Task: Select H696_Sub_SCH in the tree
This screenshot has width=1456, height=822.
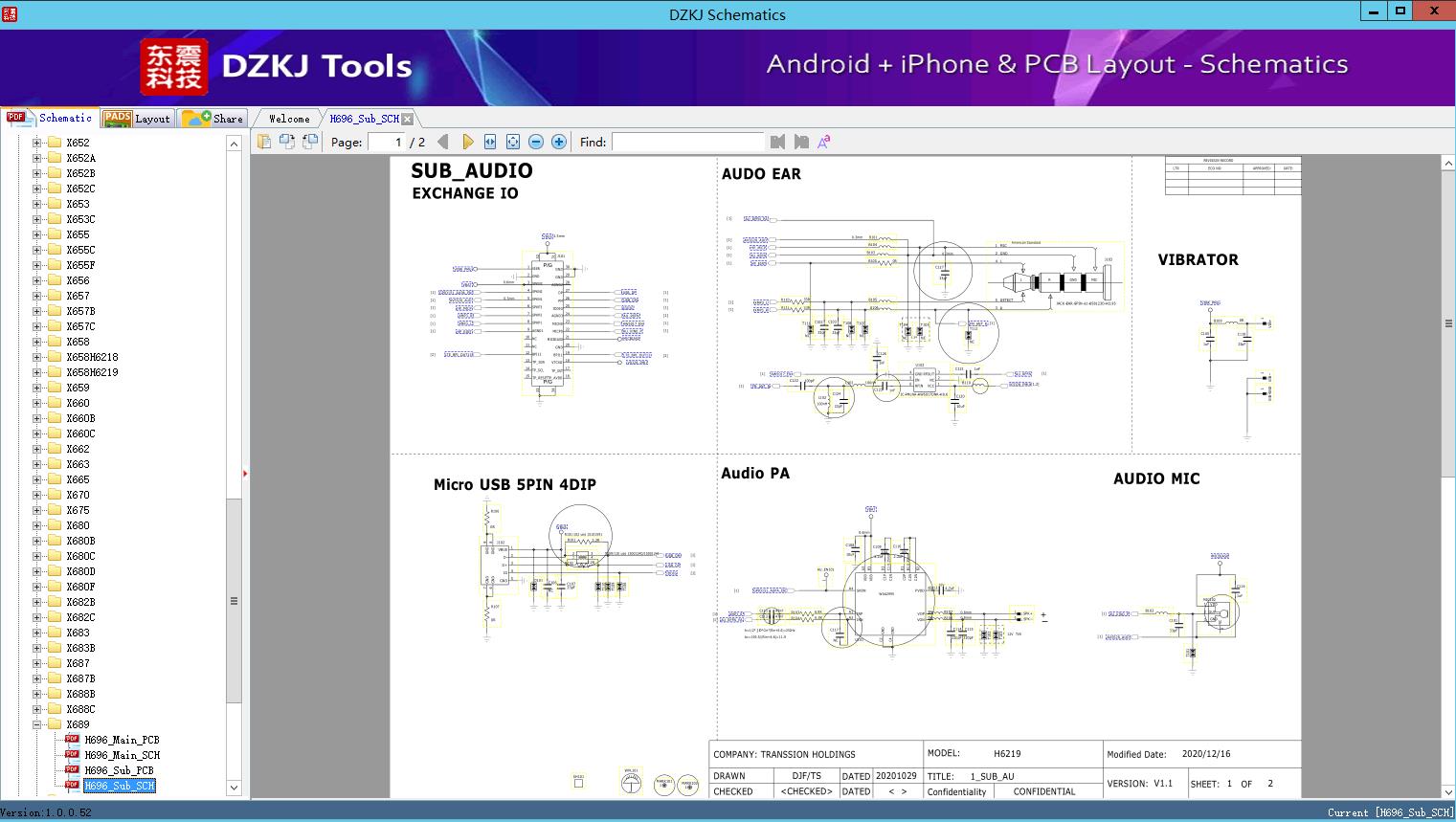Action: coord(119,786)
